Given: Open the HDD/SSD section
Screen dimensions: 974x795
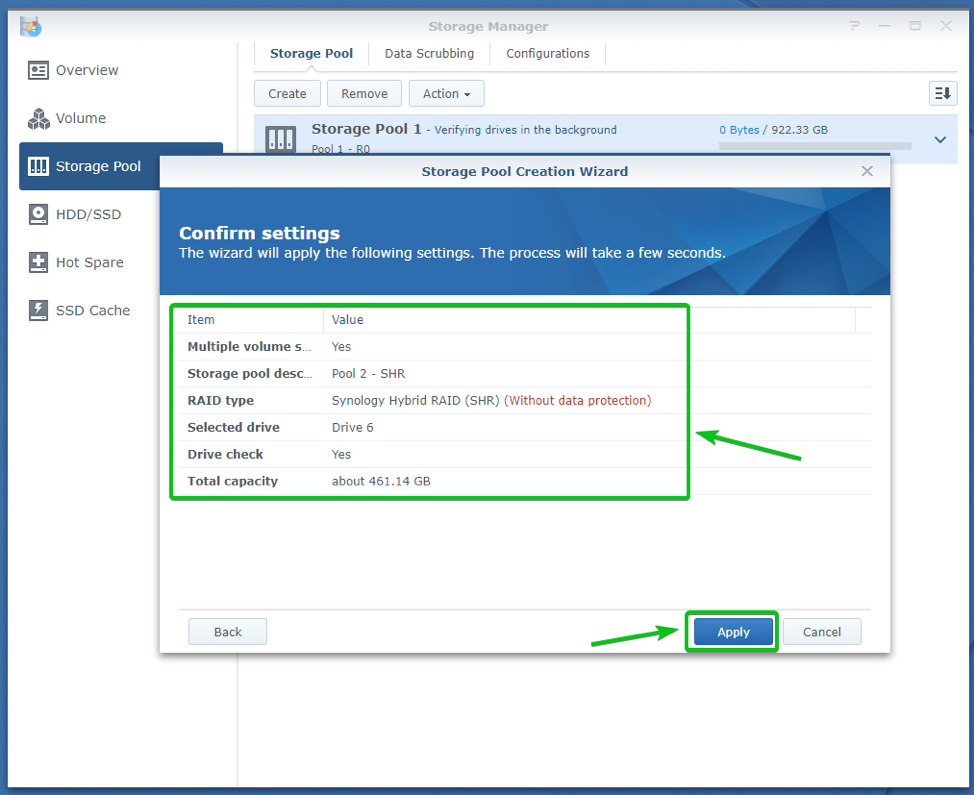Looking at the screenshot, I should 88,214.
